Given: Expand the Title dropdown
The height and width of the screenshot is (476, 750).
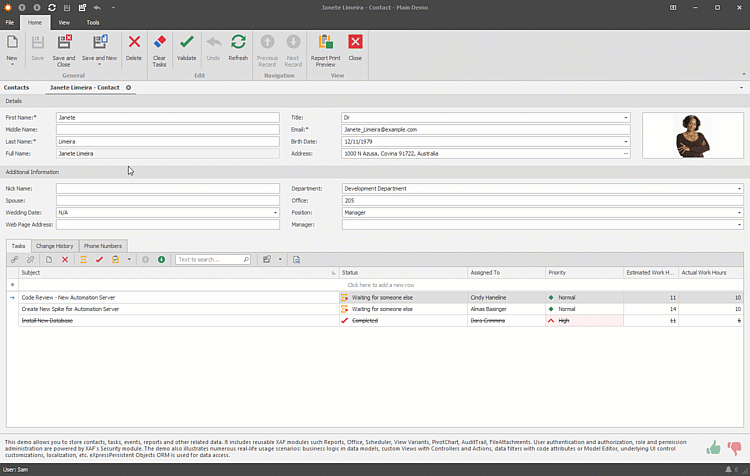Looking at the screenshot, I should tap(626, 117).
